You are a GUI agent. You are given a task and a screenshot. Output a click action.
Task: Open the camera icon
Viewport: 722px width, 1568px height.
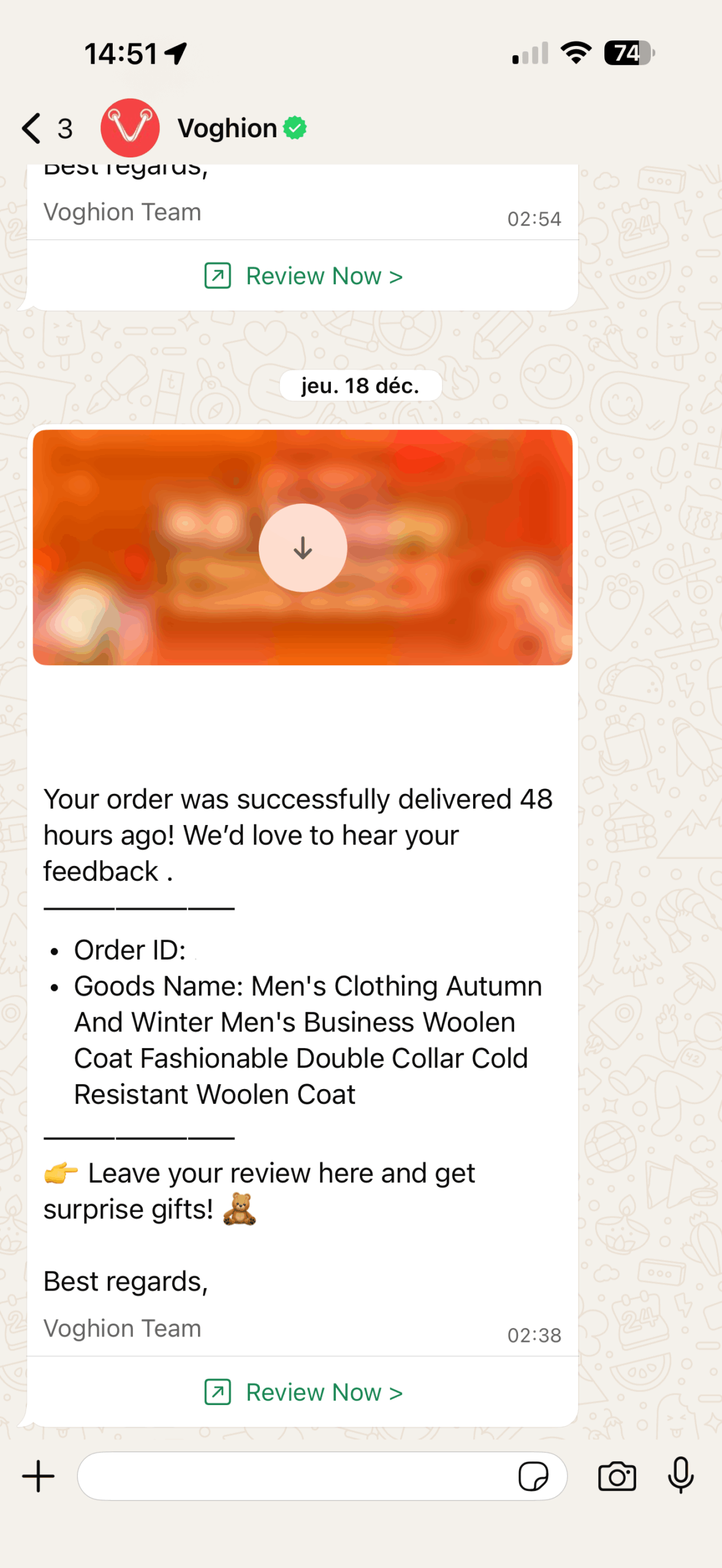[617, 1476]
